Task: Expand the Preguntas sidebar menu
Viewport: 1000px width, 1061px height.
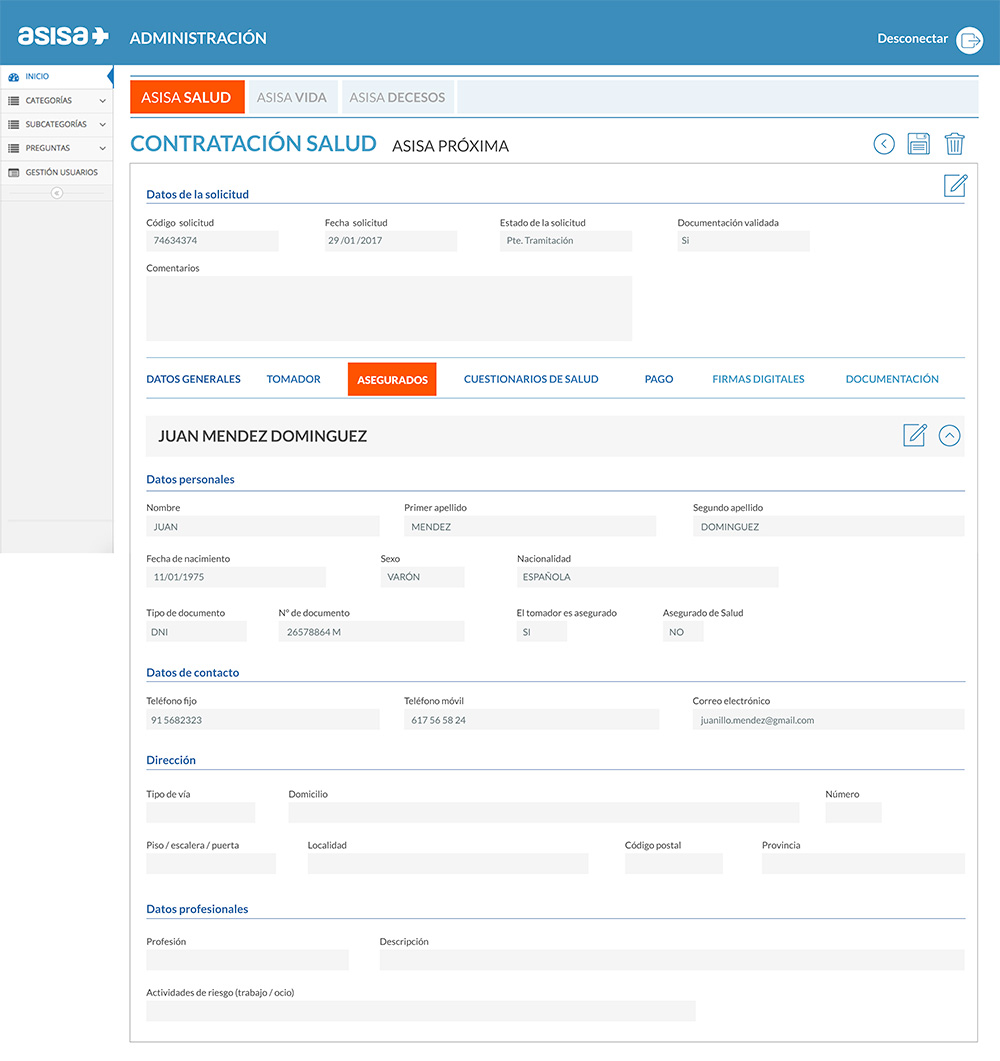Action: click(102, 149)
